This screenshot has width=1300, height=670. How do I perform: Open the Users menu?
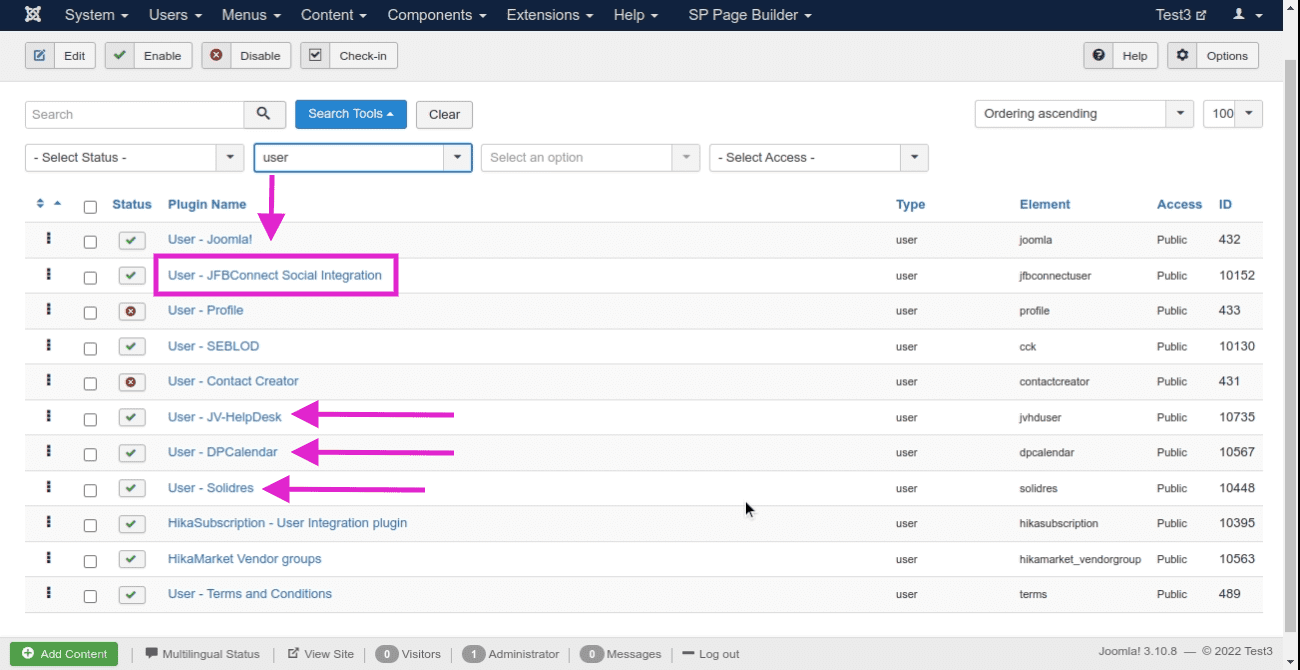(x=175, y=15)
